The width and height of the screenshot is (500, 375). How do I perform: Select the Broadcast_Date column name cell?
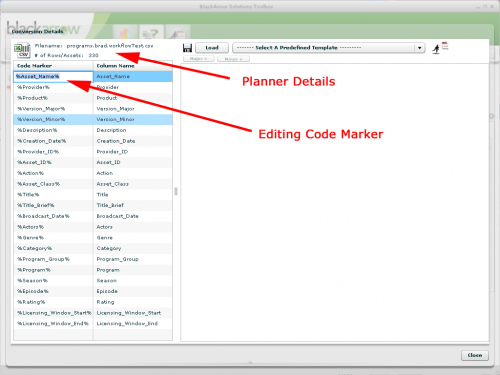pyautogui.click(x=133, y=216)
